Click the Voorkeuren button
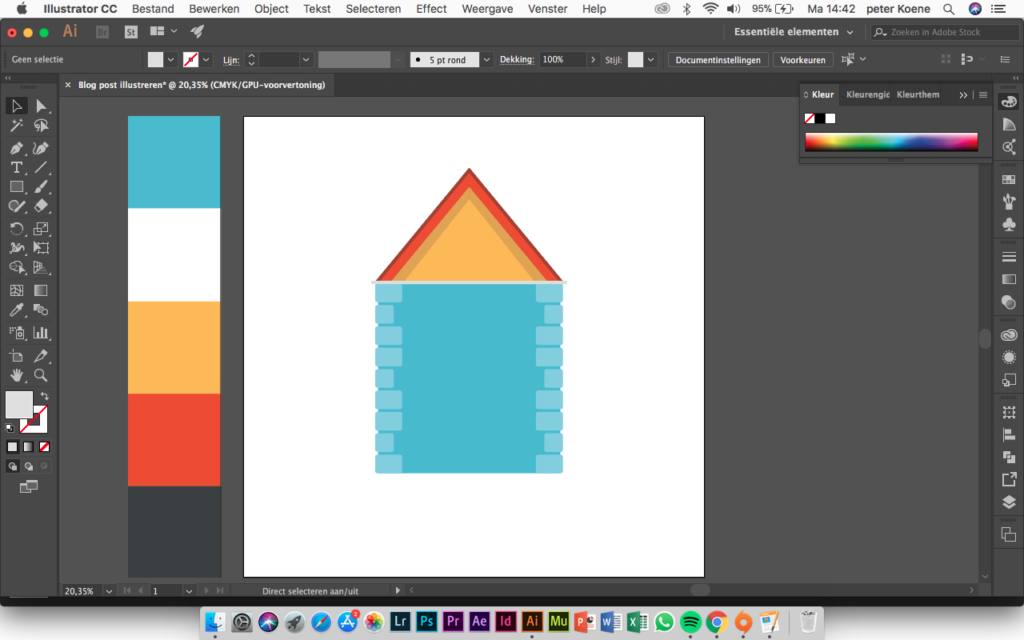The height and width of the screenshot is (640, 1024). tap(803, 59)
